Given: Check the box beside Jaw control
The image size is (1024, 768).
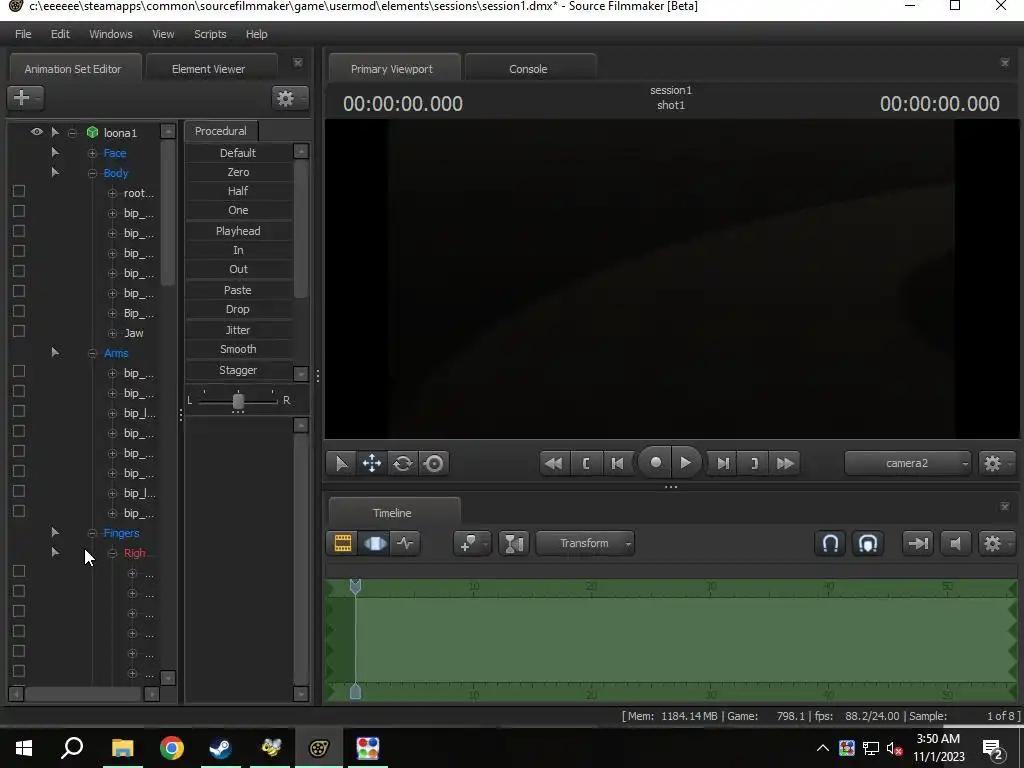Looking at the screenshot, I should tap(19, 331).
